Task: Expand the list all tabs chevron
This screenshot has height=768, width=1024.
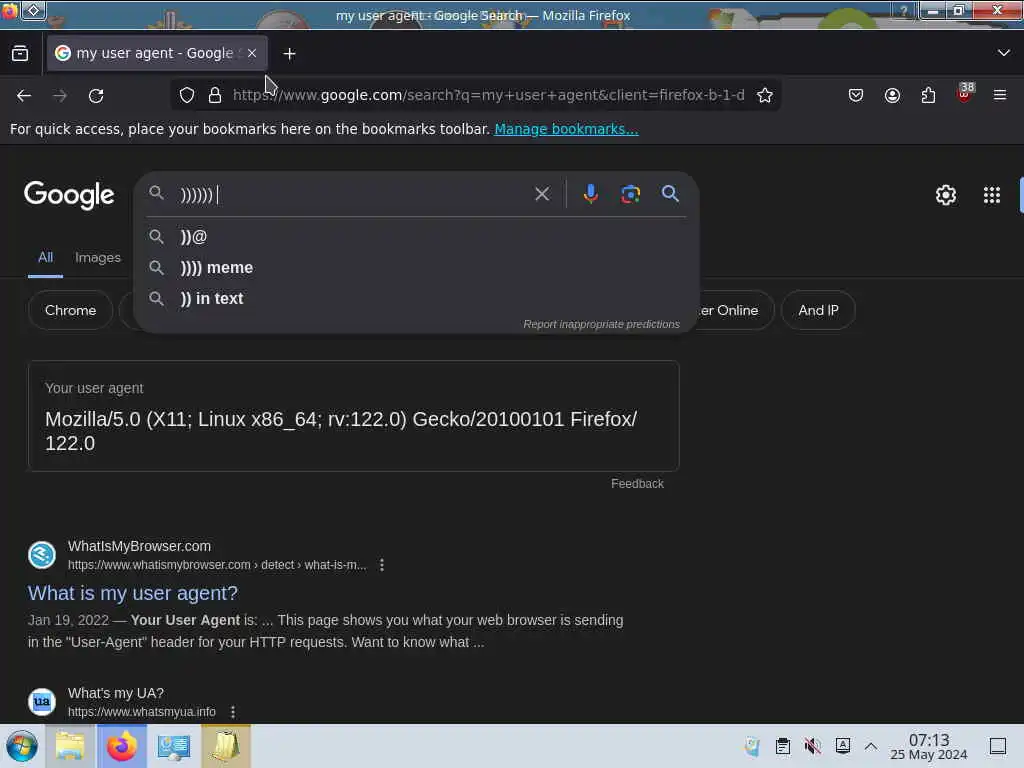Action: (x=1004, y=53)
